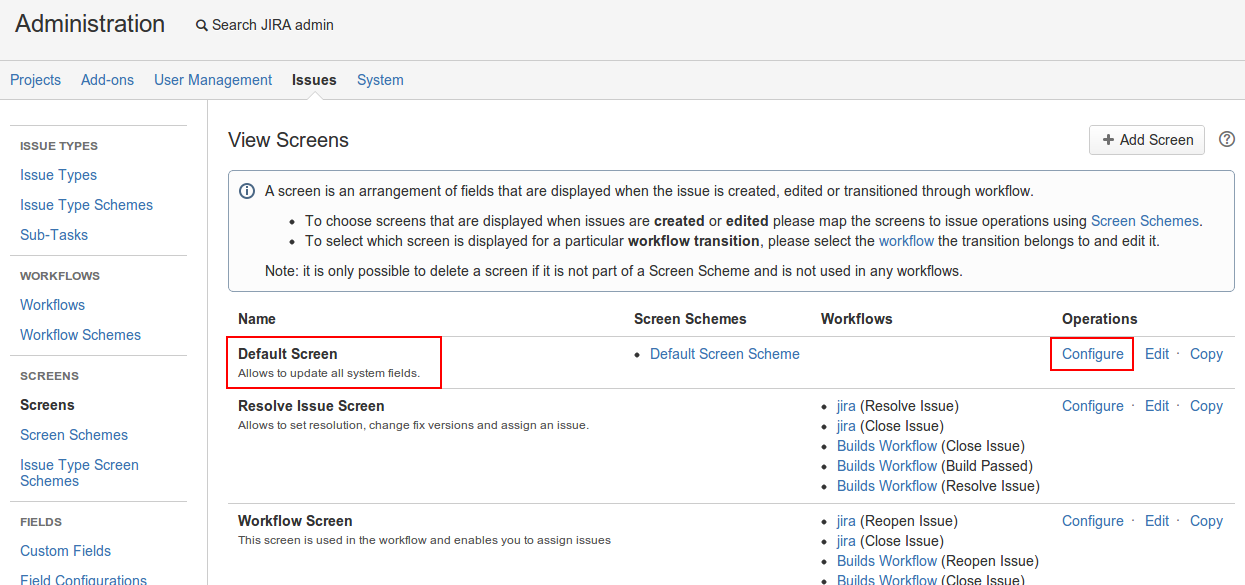Click the Resolve Issue Screen name

point(311,406)
